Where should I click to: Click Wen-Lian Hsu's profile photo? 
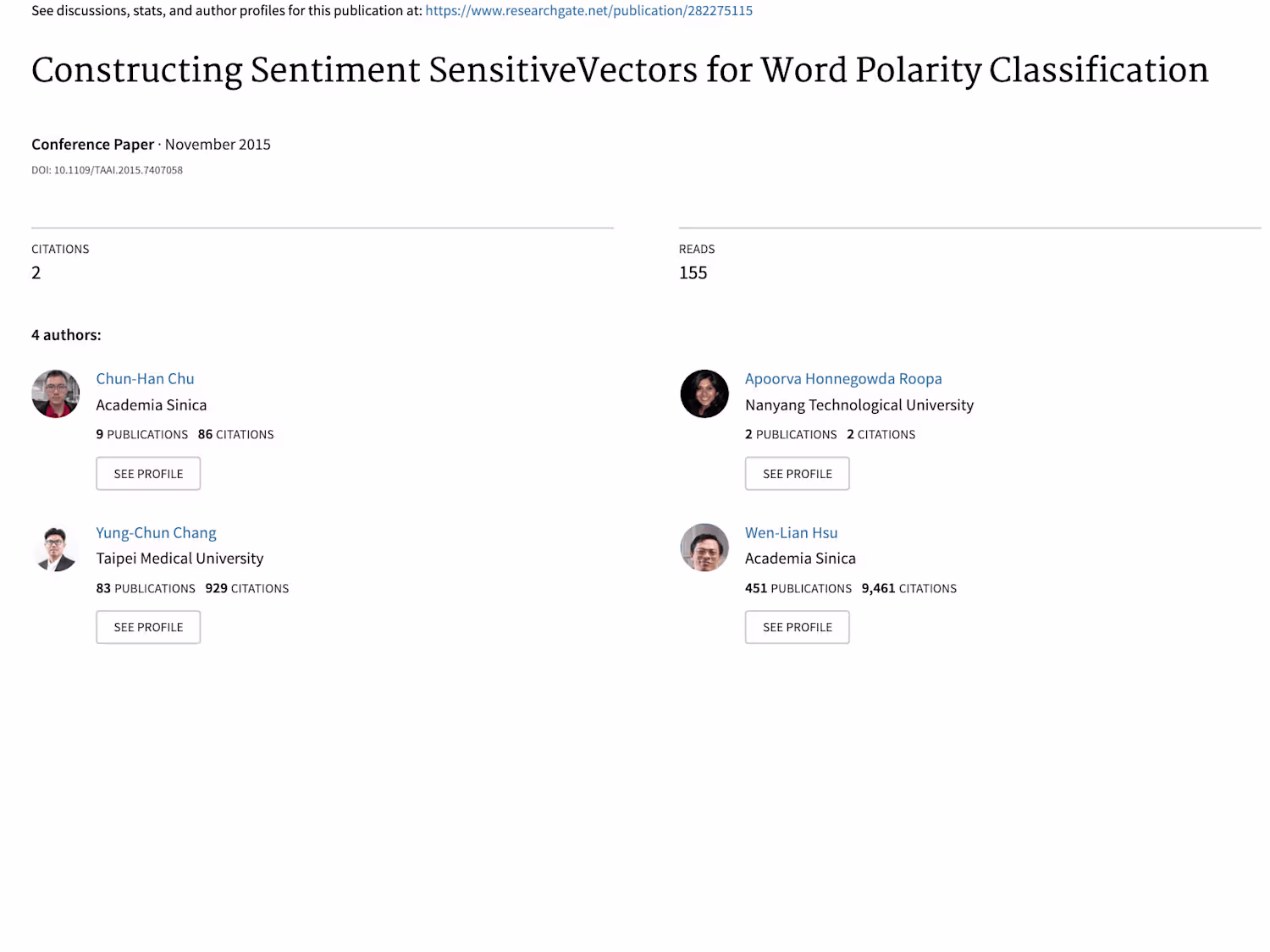(704, 548)
